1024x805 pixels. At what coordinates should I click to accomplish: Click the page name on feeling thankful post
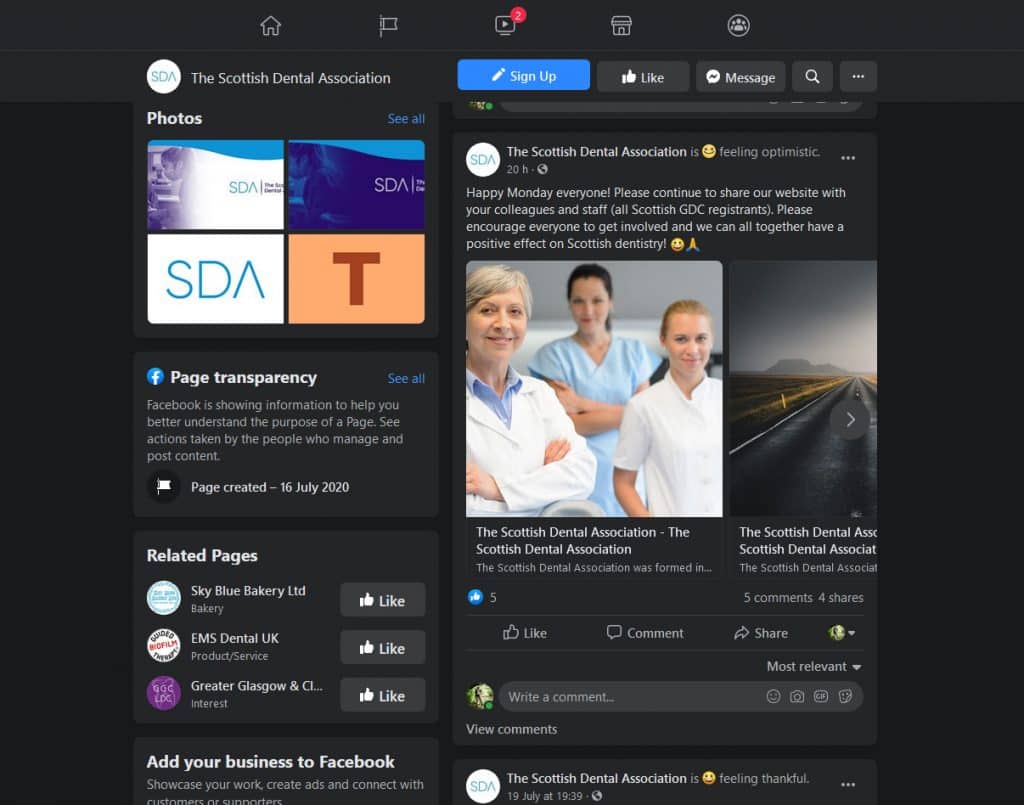pyautogui.click(x=596, y=778)
